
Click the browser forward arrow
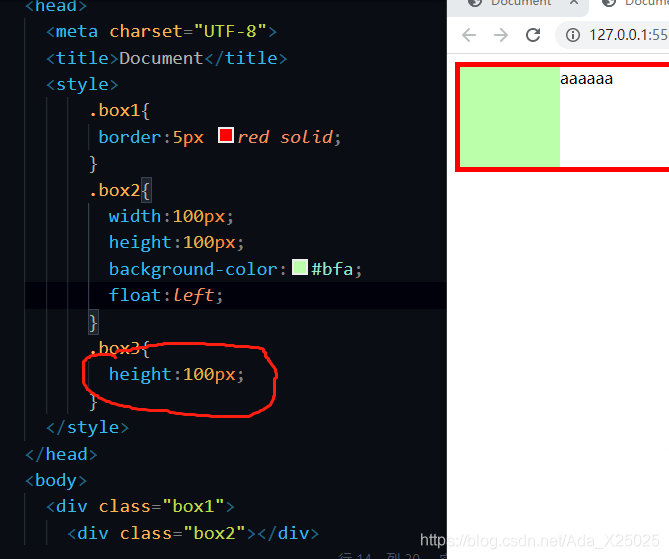click(501, 35)
